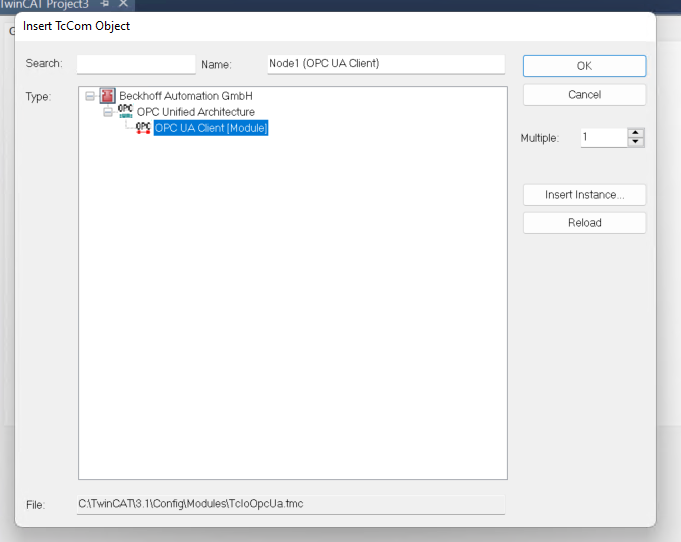Pin the TwinCAT Project3 tab
Viewport: 681px width, 542px height.
(x=105, y=4)
